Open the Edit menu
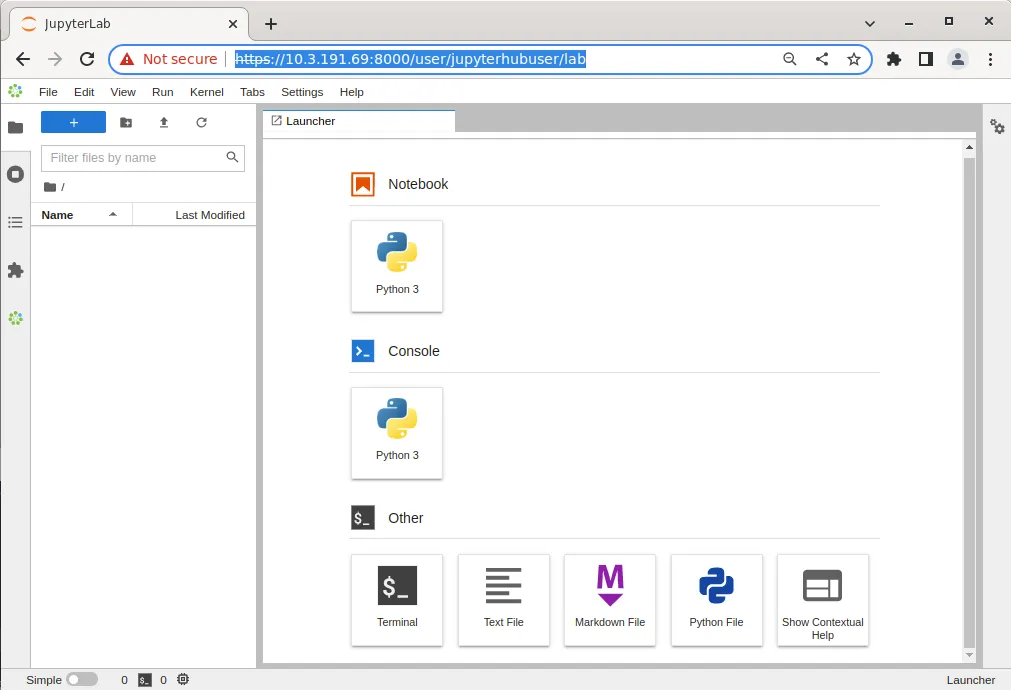The image size is (1011, 690). tap(84, 92)
